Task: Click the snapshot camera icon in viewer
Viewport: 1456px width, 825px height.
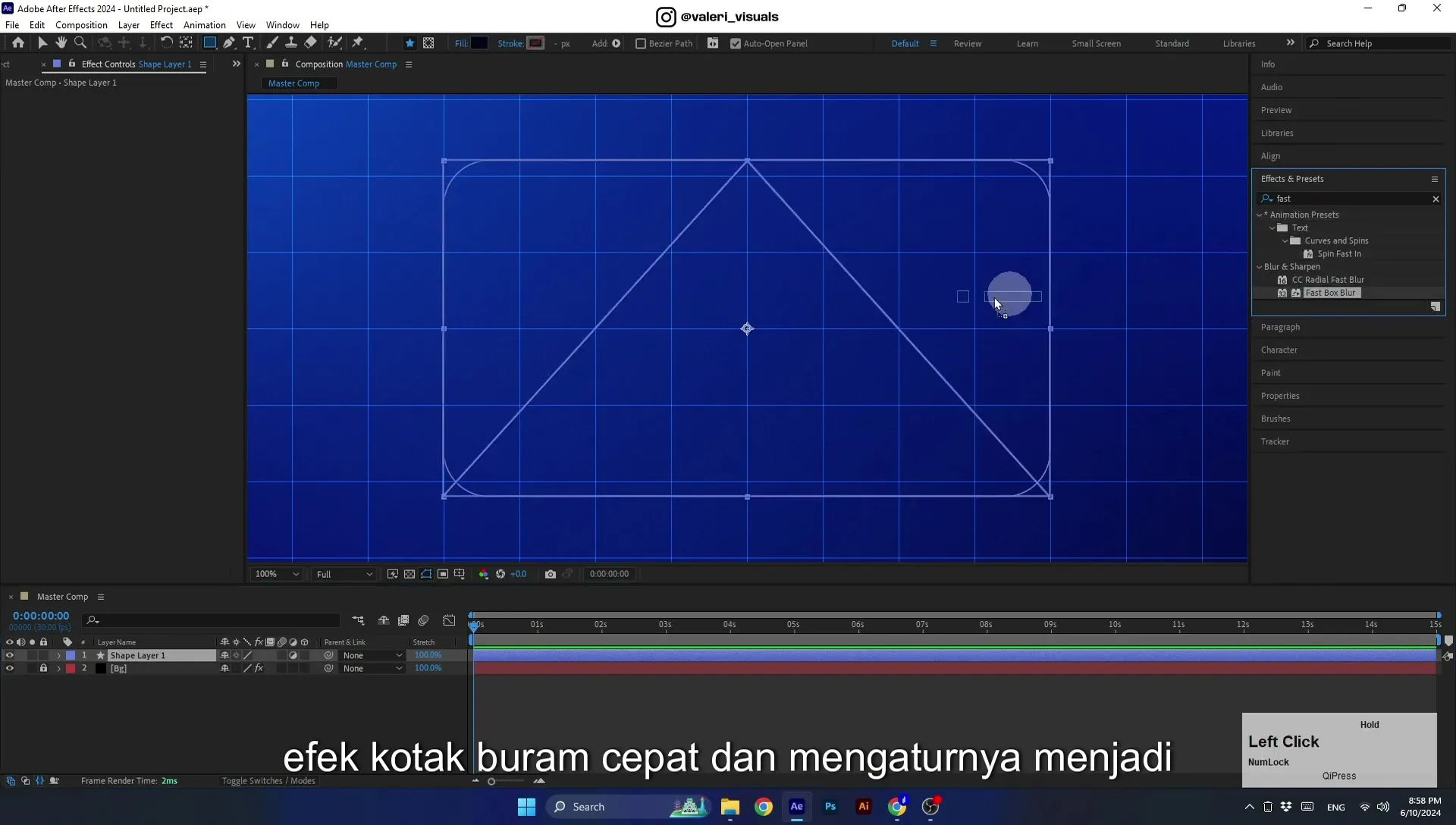Action: pyautogui.click(x=551, y=574)
